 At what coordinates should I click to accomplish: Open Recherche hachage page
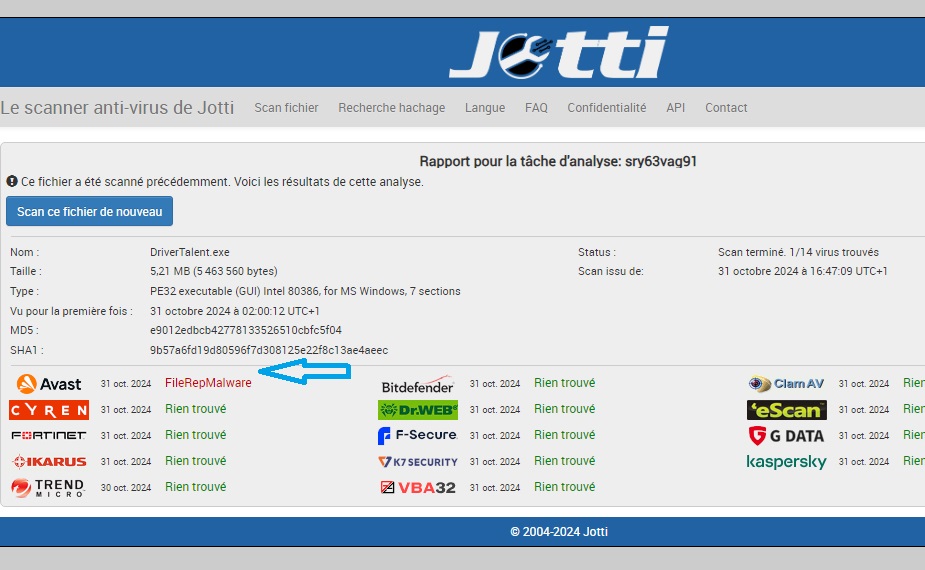[392, 107]
